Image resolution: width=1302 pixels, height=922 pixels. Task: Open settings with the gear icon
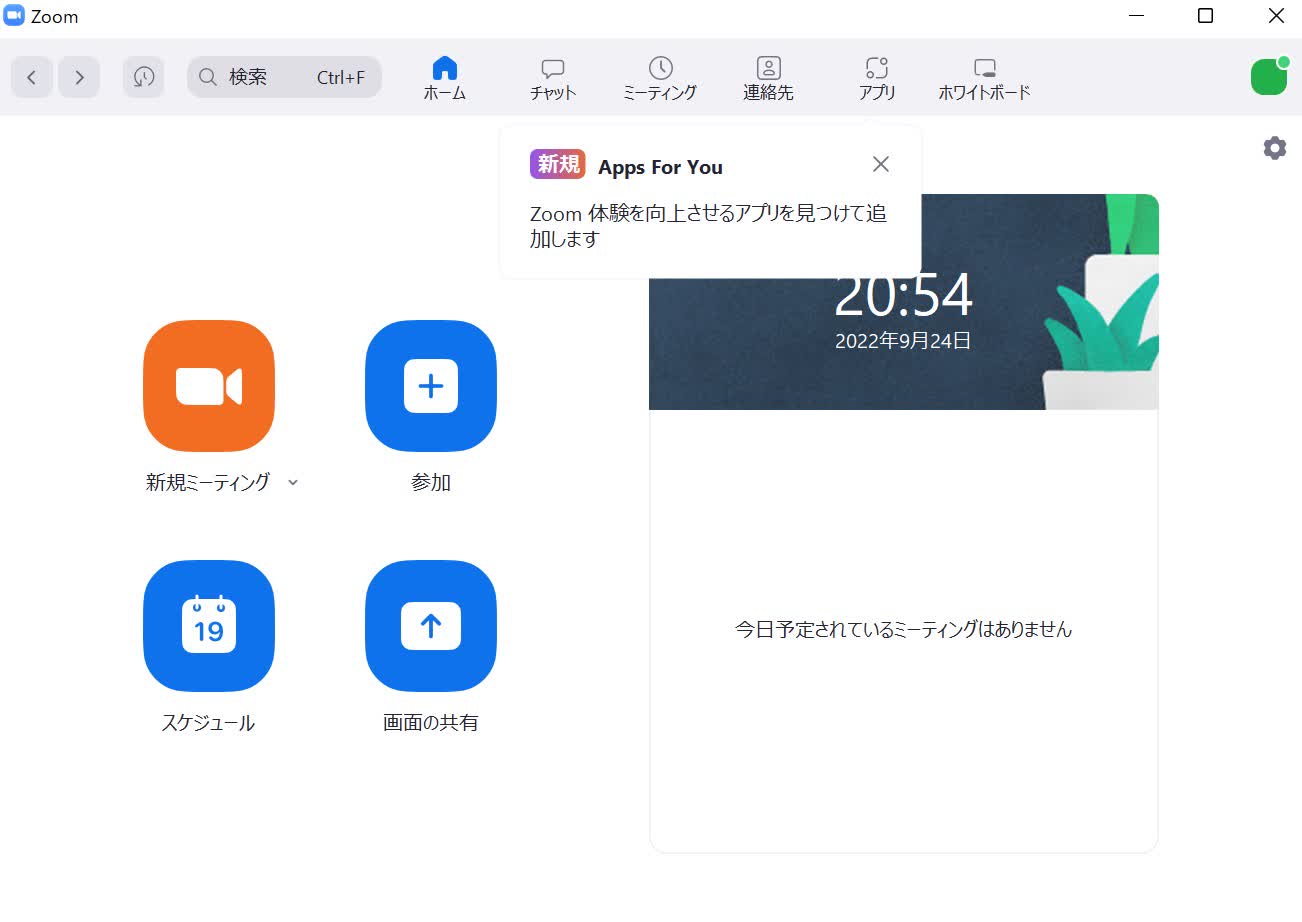tap(1274, 148)
